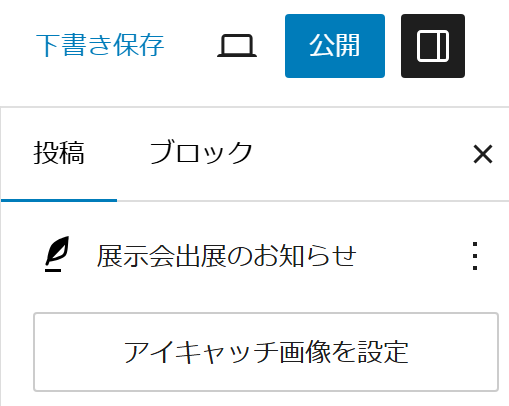Select the block settings tab ブロック
509x406 pixels.
point(201,154)
